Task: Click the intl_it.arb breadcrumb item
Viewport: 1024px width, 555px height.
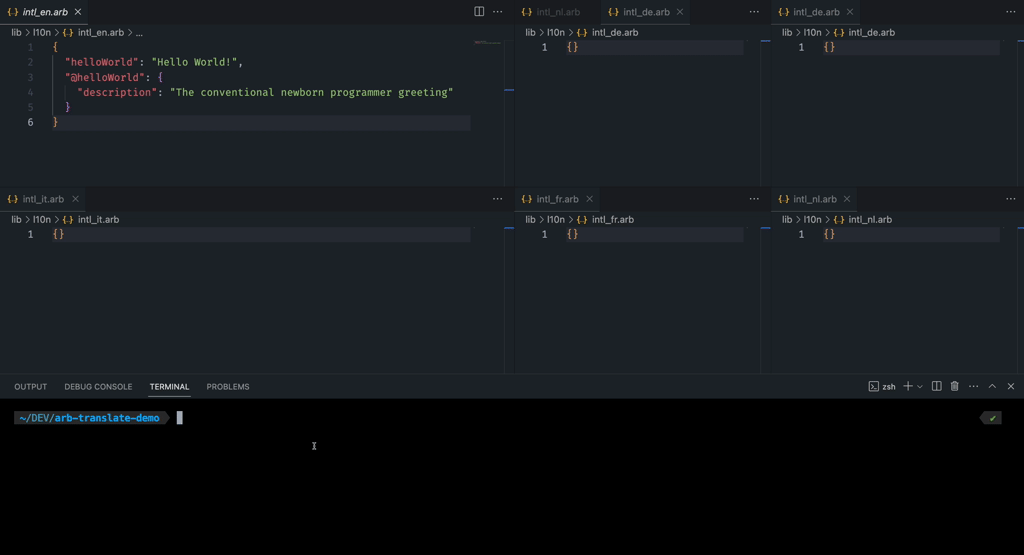Action: coord(98,219)
